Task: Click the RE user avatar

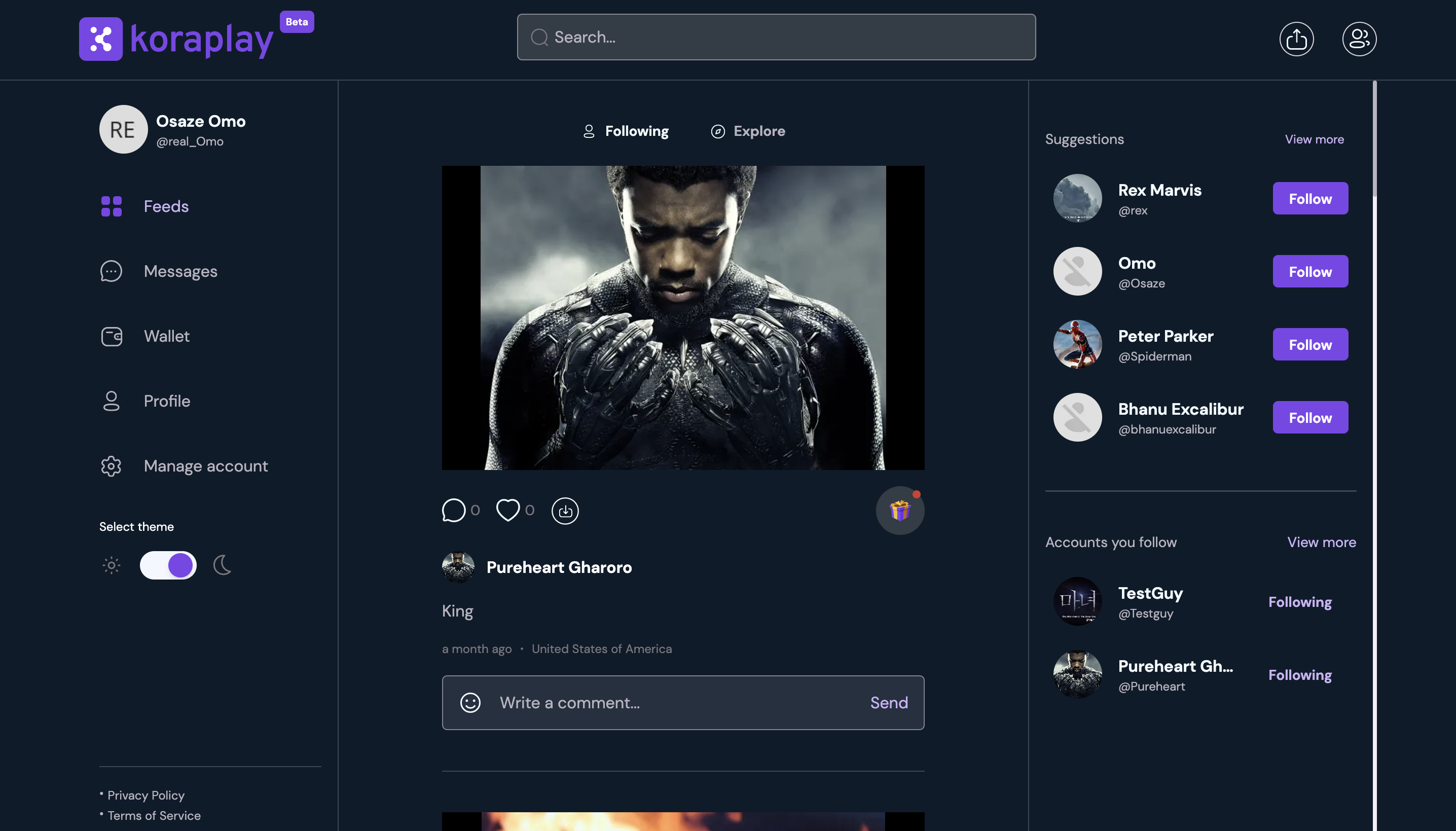Action: pos(123,129)
